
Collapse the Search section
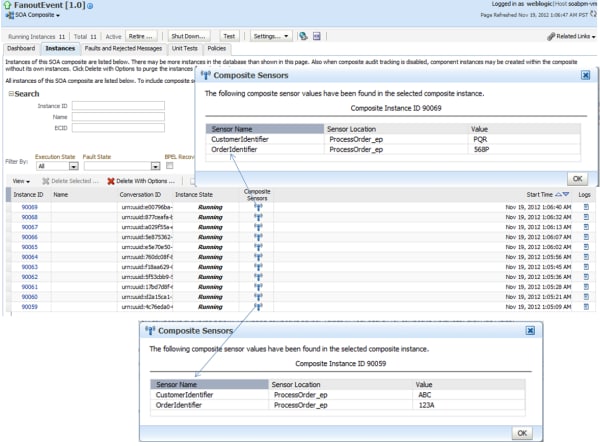point(9,94)
